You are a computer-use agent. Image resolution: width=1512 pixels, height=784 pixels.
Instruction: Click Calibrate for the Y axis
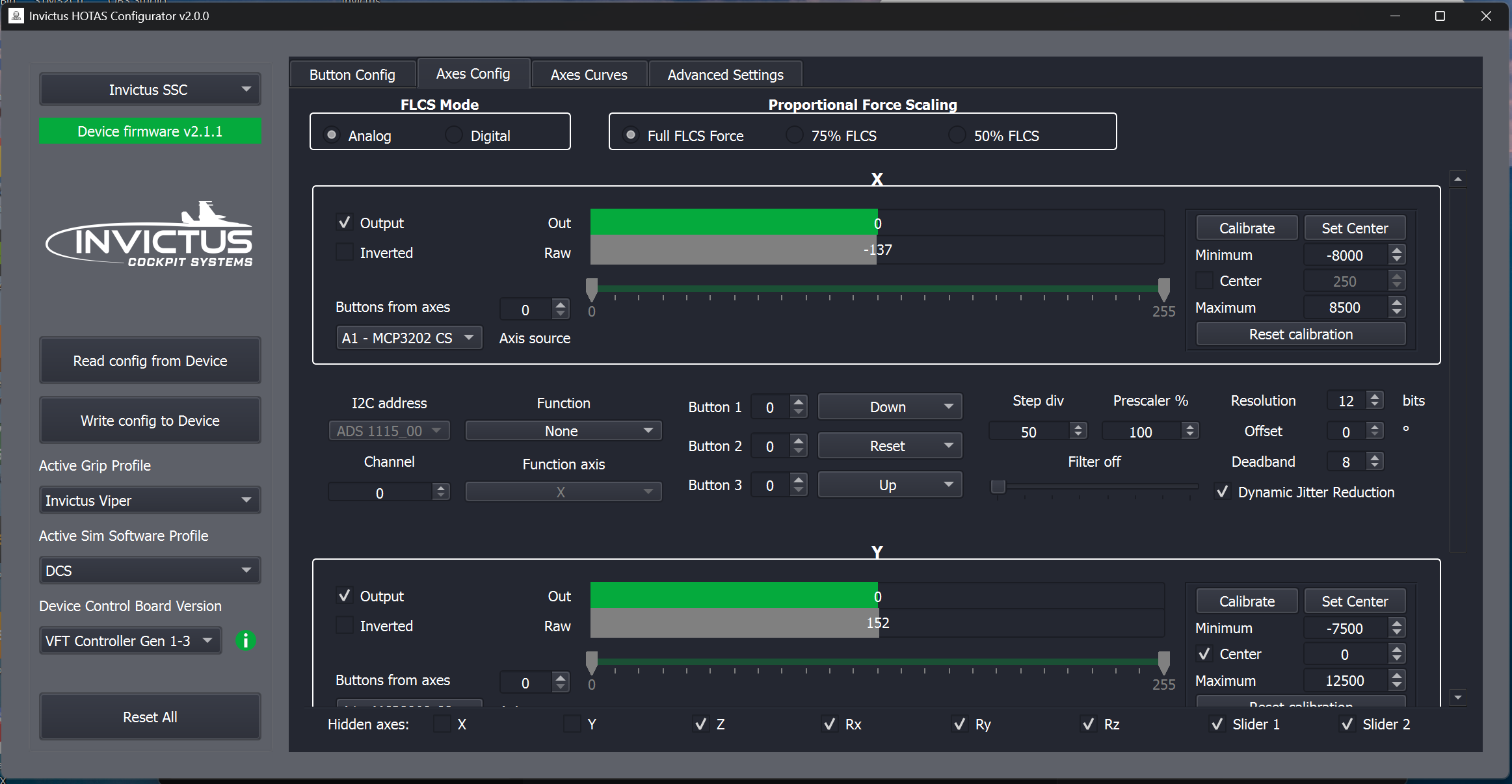(x=1247, y=601)
